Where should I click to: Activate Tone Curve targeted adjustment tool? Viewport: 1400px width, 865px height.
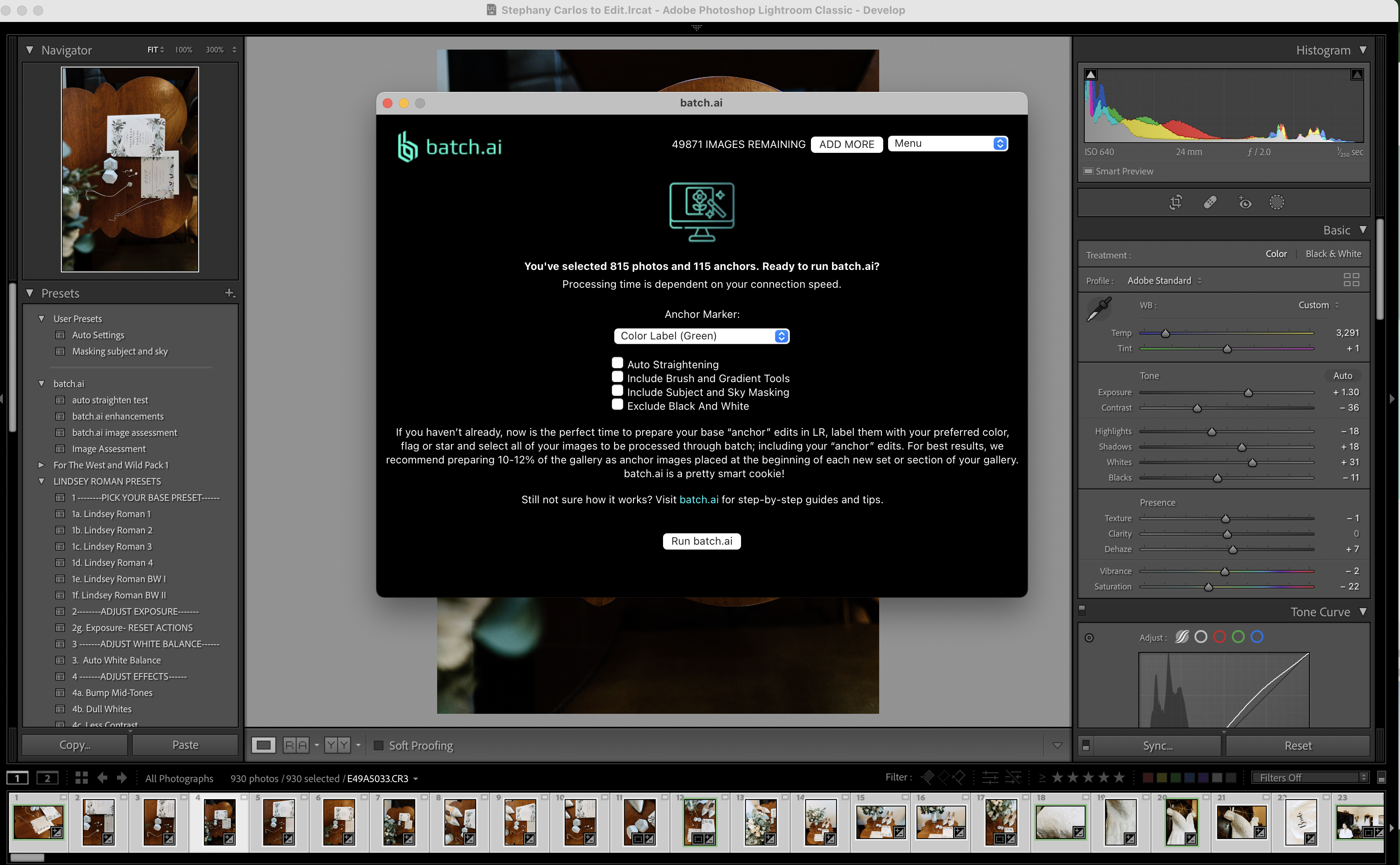coord(1089,637)
